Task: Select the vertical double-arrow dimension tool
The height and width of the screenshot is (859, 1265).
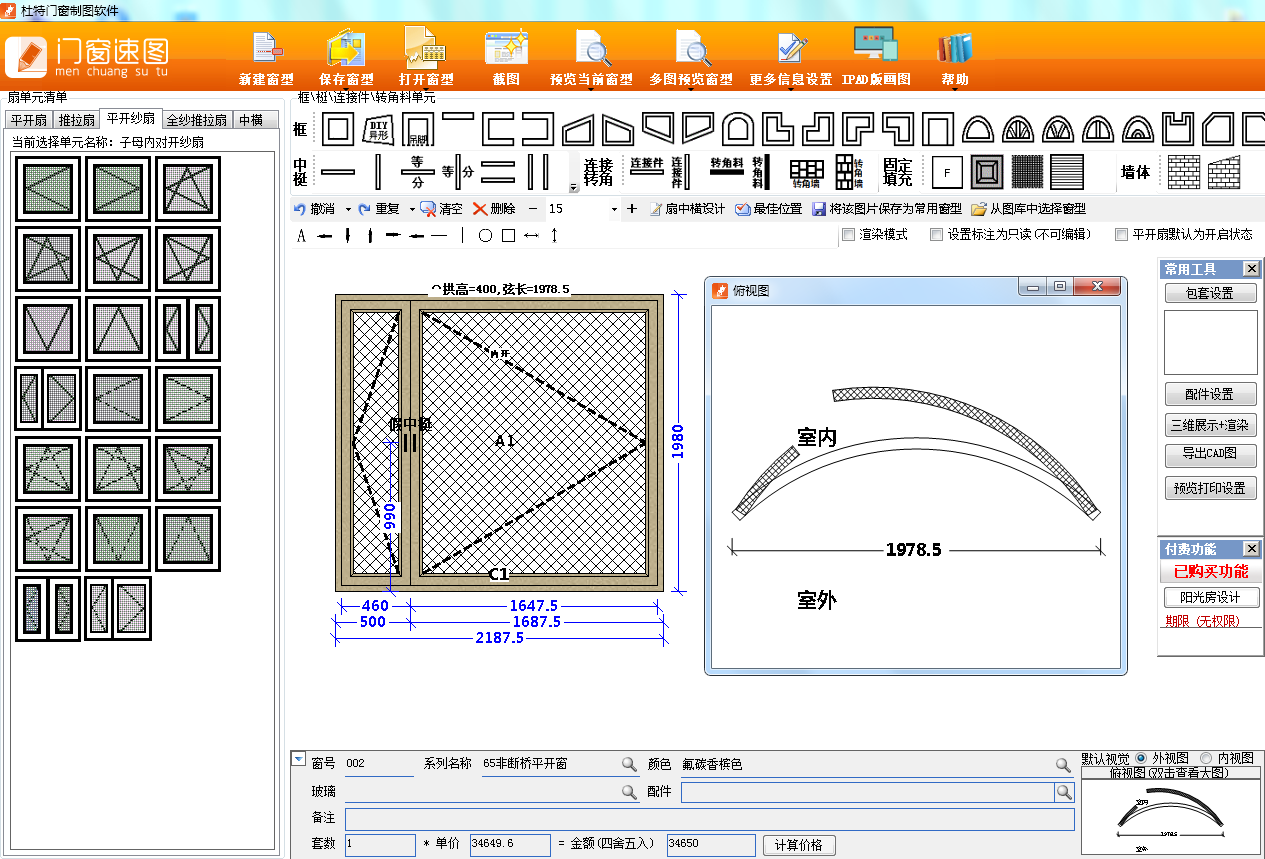Action: click(555, 236)
